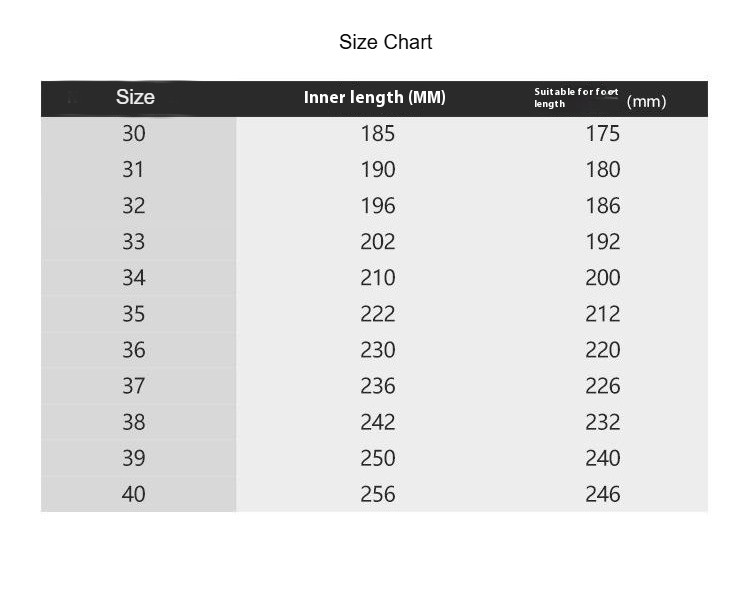
Task: Click foot length value 175
Action: (603, 133)
